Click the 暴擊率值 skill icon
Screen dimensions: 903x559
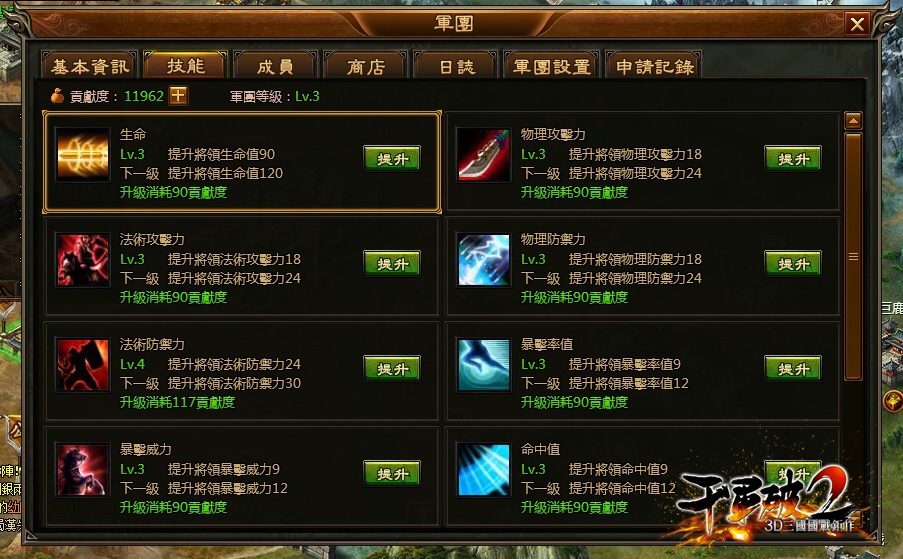click(x=483, y=365)
